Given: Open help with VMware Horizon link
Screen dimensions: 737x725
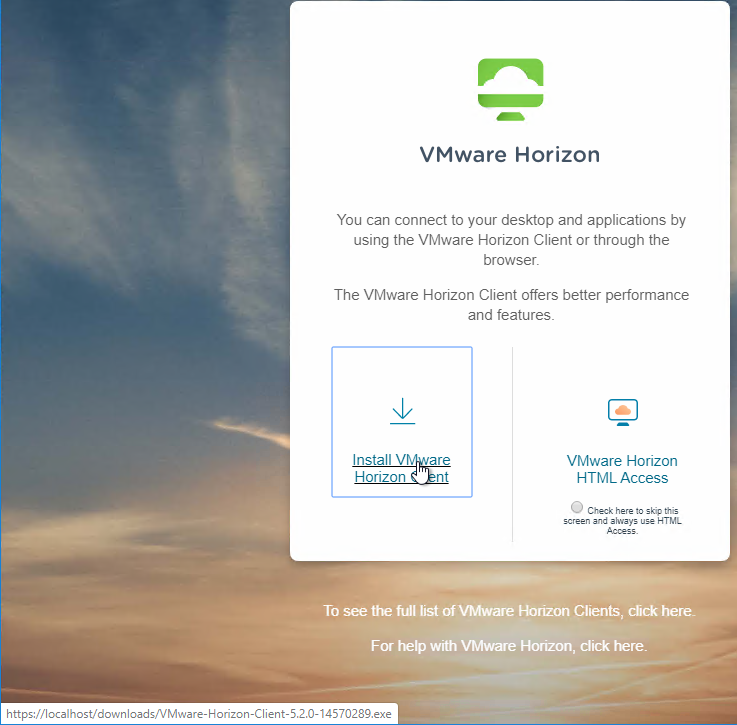Looking at the screenshot, I should click(x=613, y=646).
